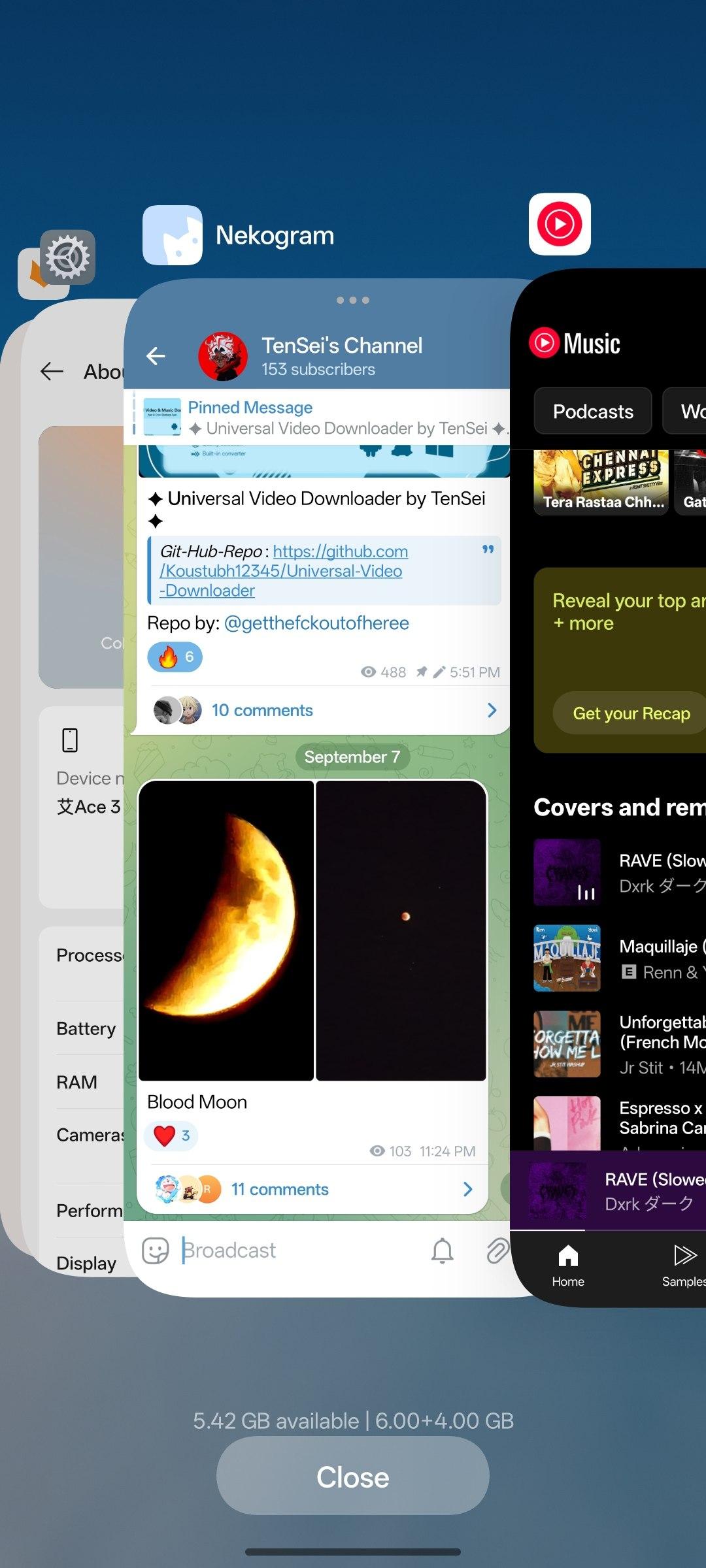Tap the September 7 date chip
706x1568 pixels.
352,757
